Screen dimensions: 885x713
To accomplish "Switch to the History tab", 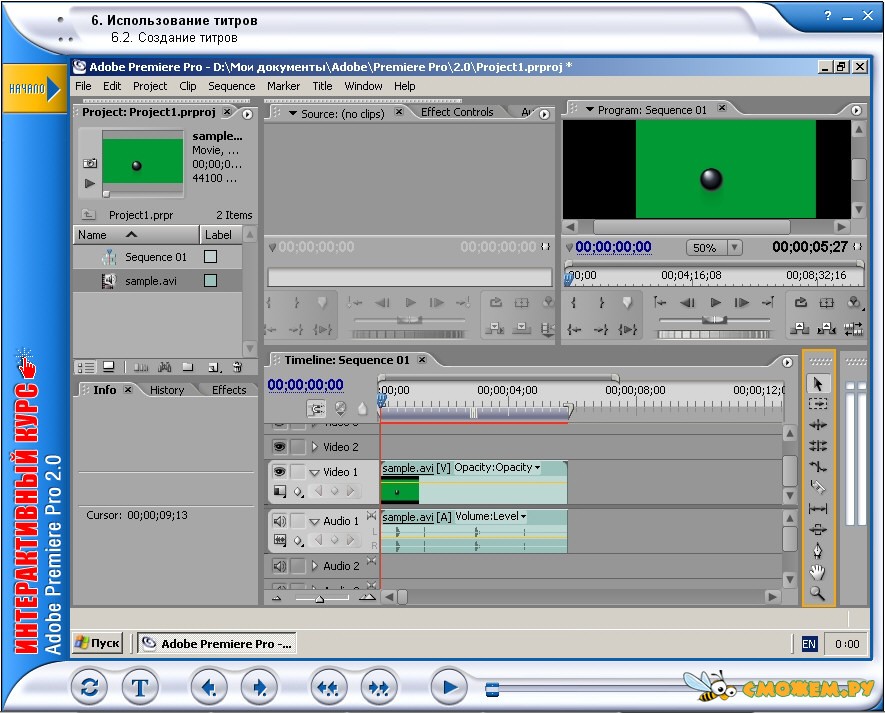I will click(167, 390).
